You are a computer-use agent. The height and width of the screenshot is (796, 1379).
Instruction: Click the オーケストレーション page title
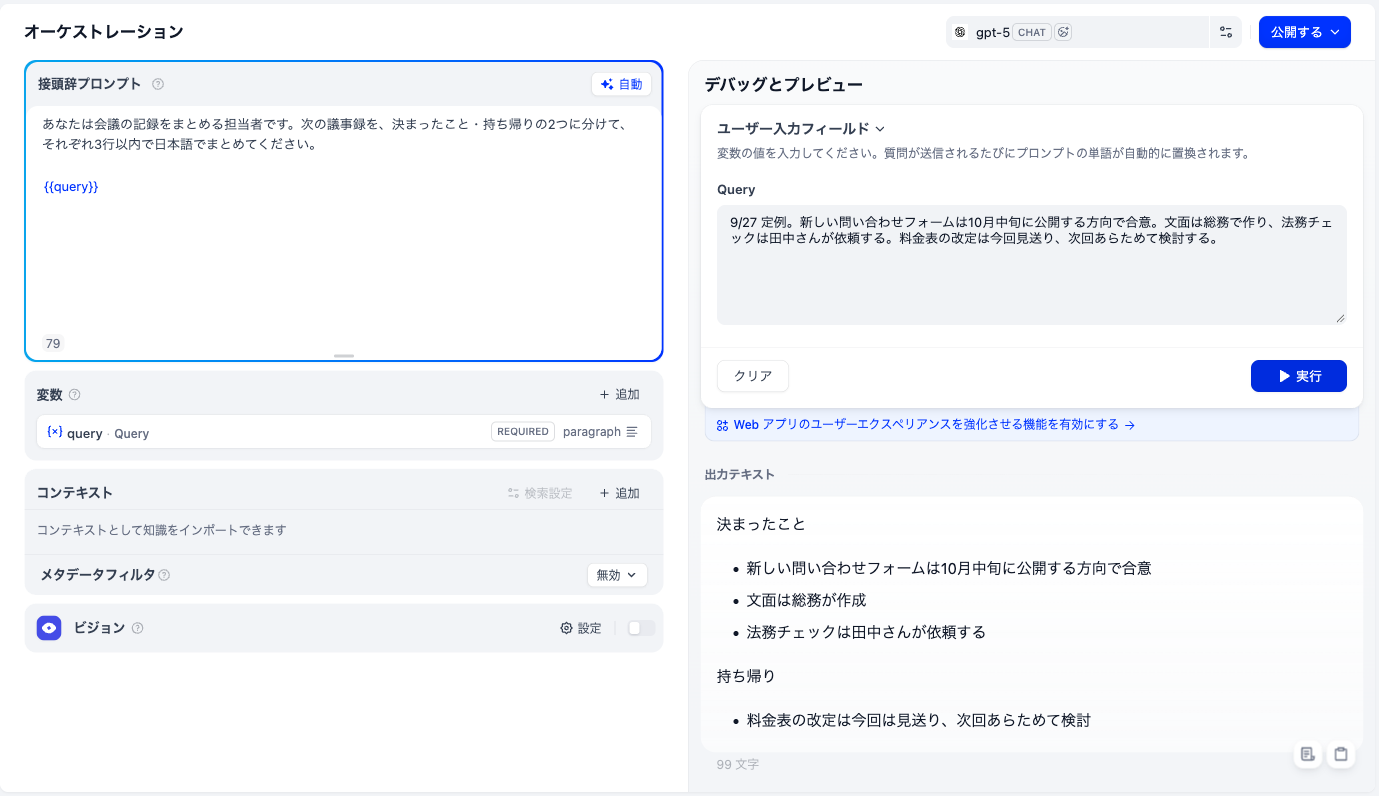click(x=104, y=32)
